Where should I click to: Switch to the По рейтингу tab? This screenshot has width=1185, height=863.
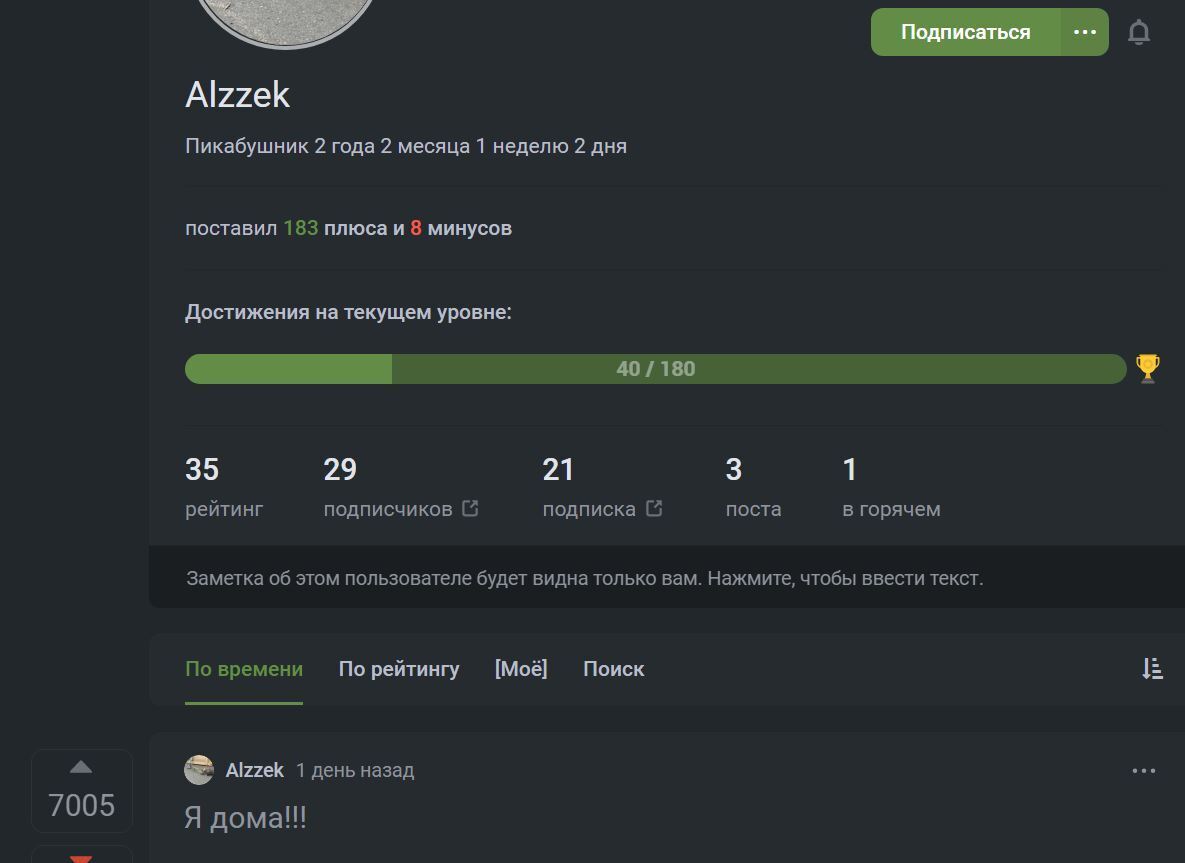[x=399, y=669]
